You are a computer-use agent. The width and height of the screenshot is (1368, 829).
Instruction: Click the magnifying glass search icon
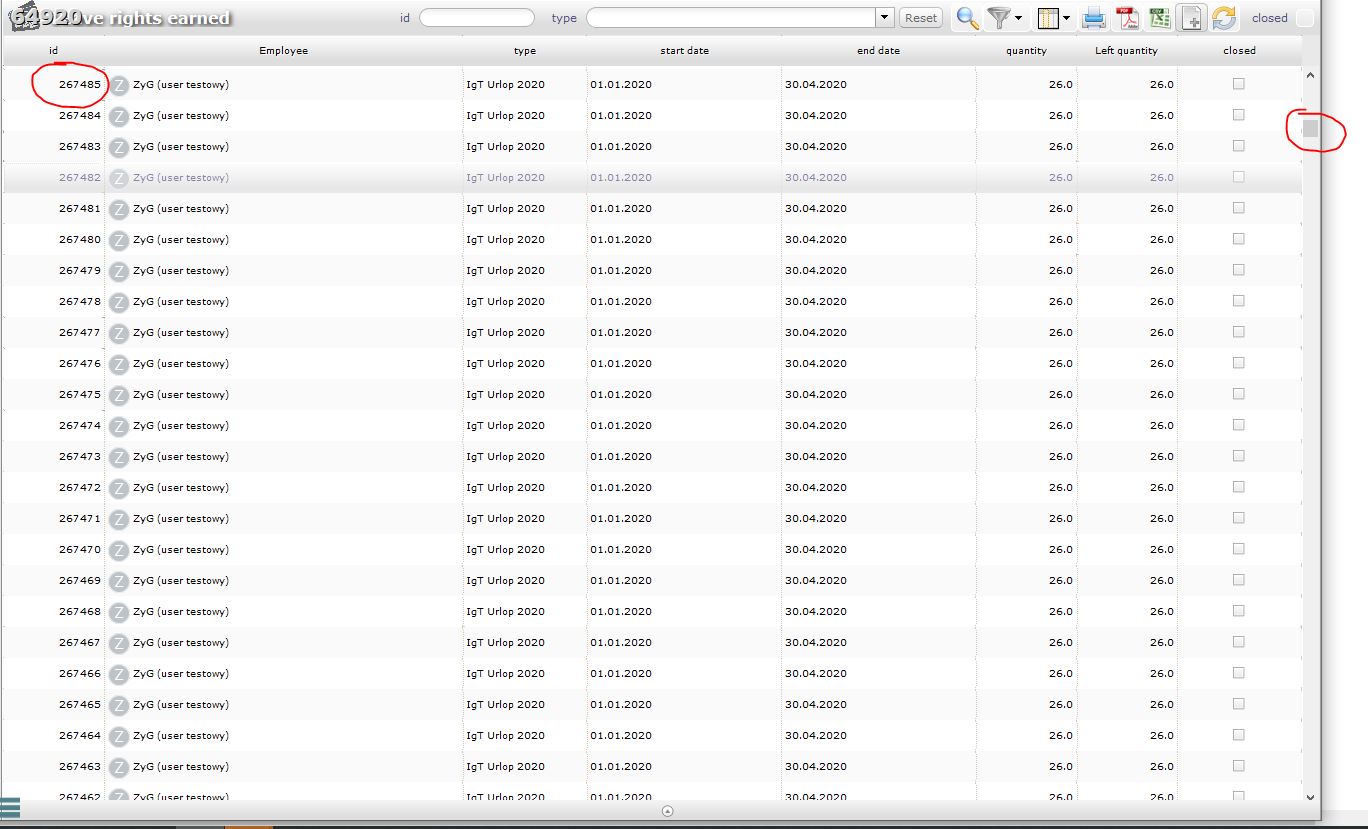[x=967, y=18]
